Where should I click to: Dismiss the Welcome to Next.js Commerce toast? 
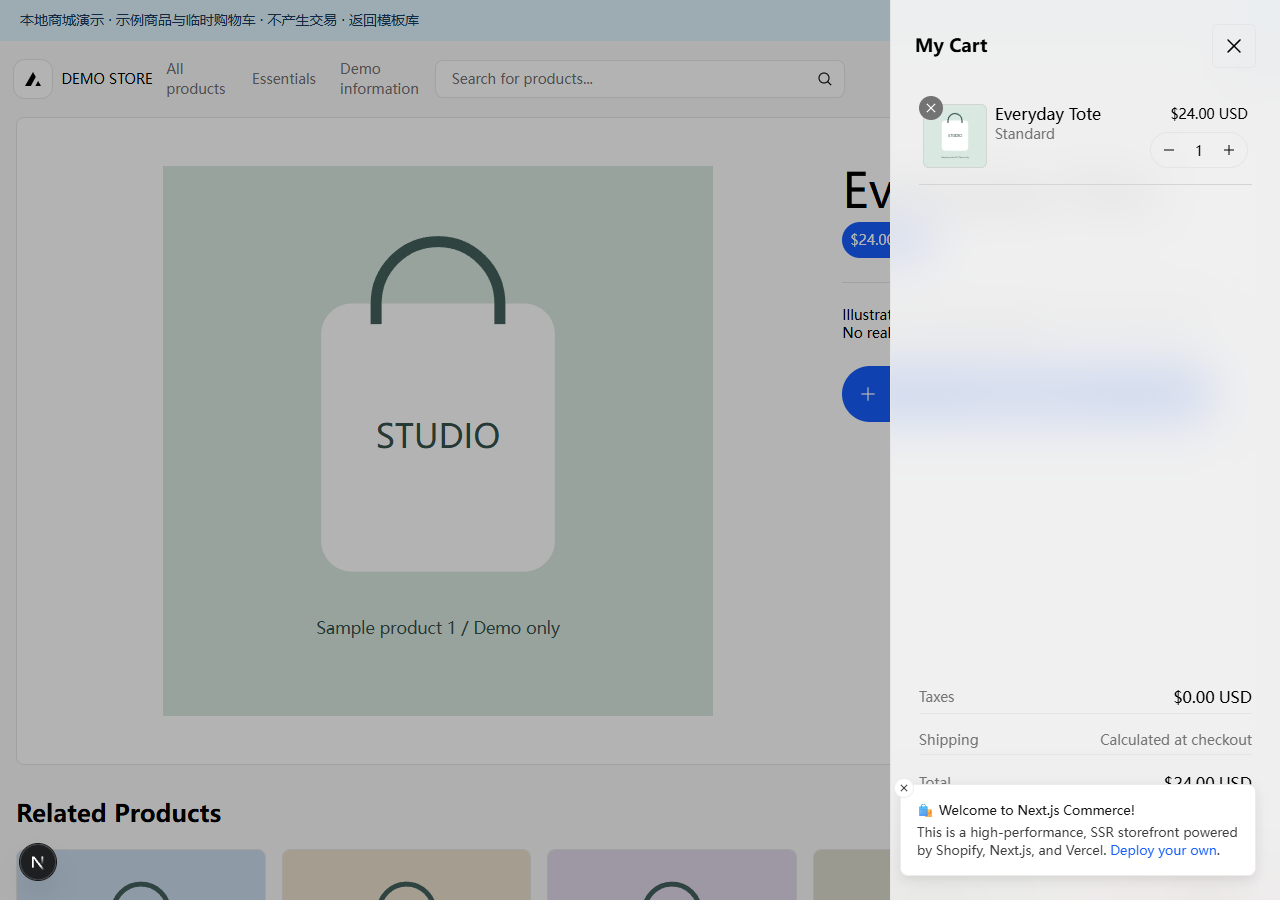tap(904, 788)
